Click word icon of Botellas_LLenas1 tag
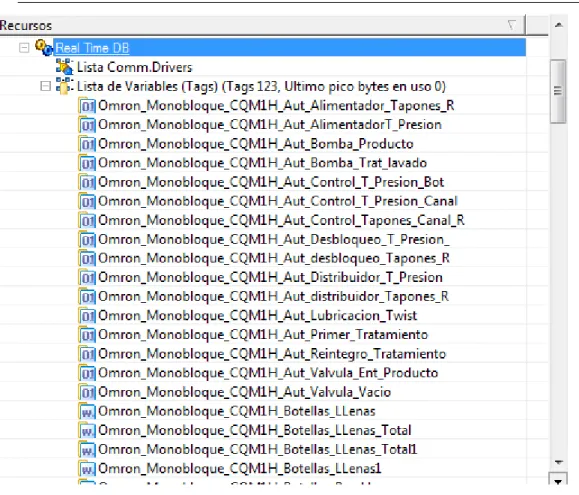The width and height of the screenshot is (579, 495). (x=88, y=469)
